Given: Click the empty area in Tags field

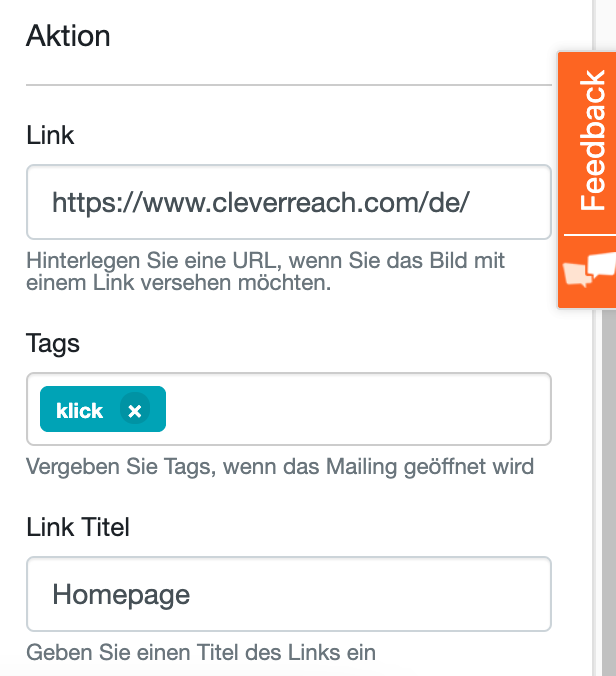Looking at the screenshot, I should point(358,409).
